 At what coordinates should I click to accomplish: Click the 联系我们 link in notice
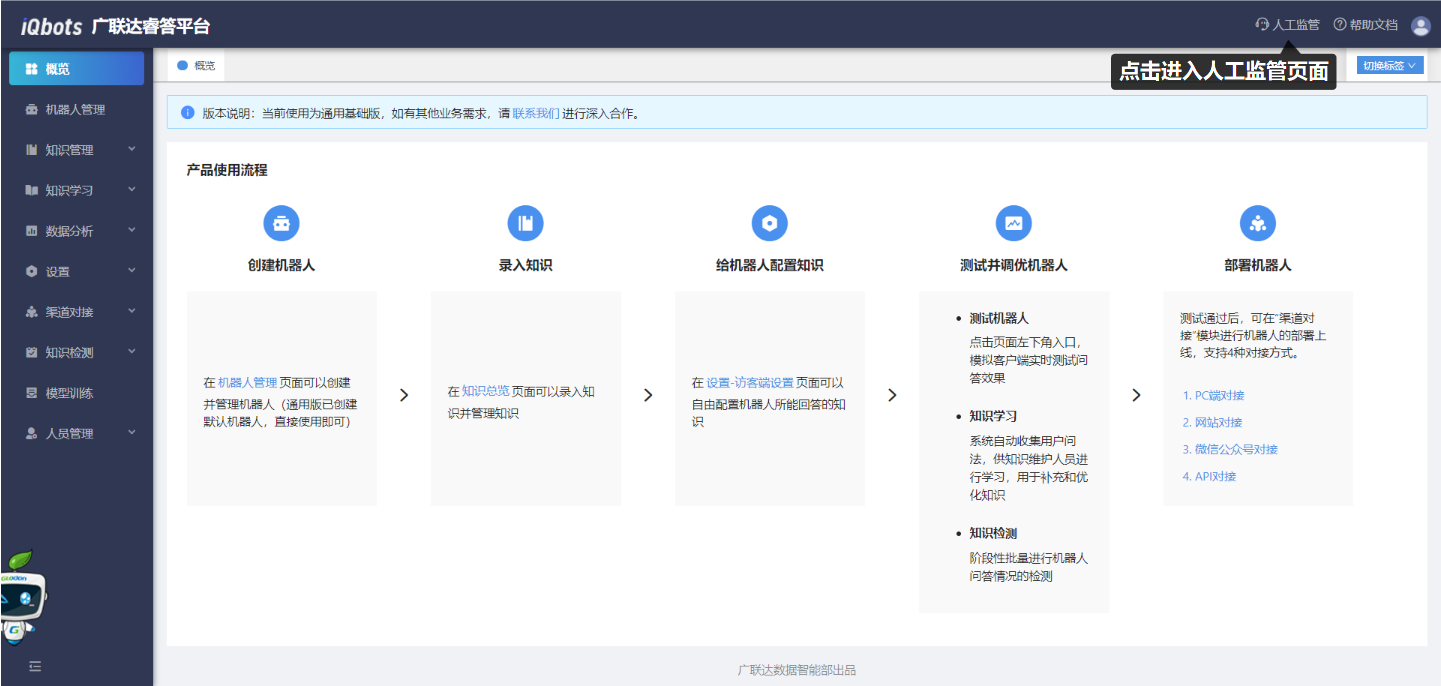pos(535,113)
